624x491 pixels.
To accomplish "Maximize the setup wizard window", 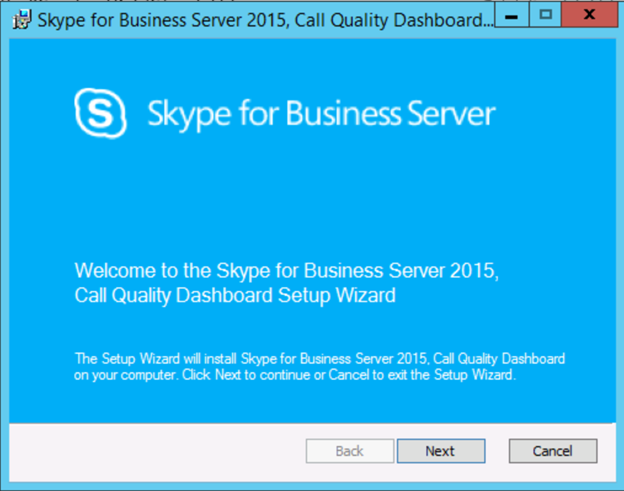I will pos(545,15).
